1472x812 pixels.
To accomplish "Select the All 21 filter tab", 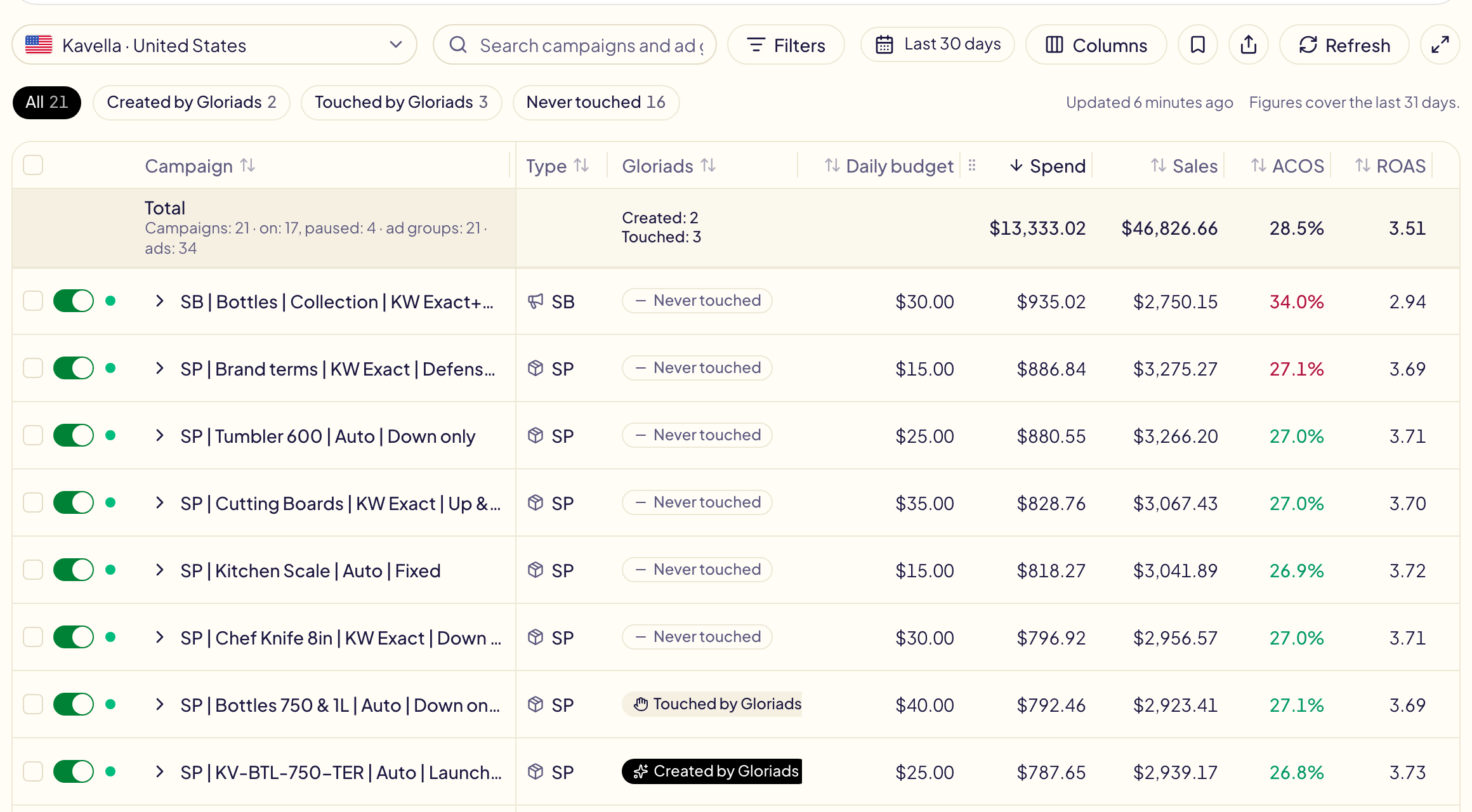I will coord(47,102).
